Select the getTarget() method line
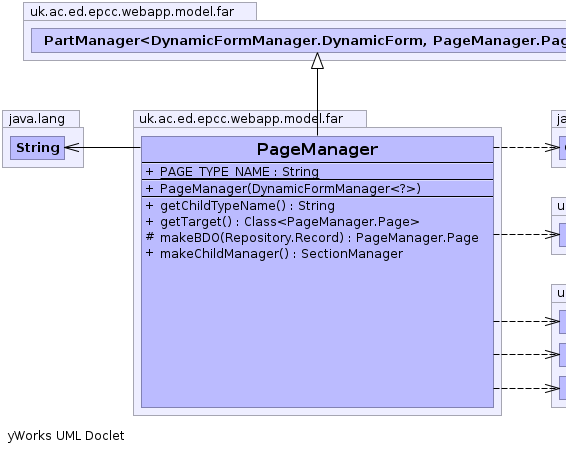This screenshot has height=453, width=566. 282,222
